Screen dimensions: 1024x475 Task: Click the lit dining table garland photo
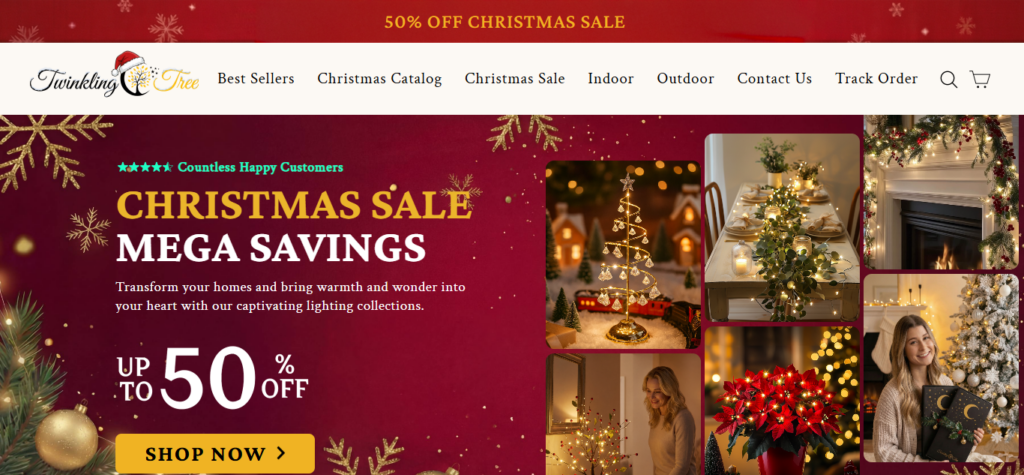click(x=782, y=227)
